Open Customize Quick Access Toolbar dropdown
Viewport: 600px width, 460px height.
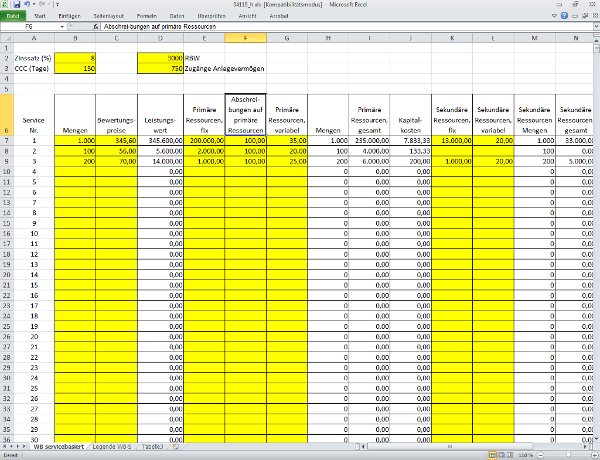pos(58,5)
